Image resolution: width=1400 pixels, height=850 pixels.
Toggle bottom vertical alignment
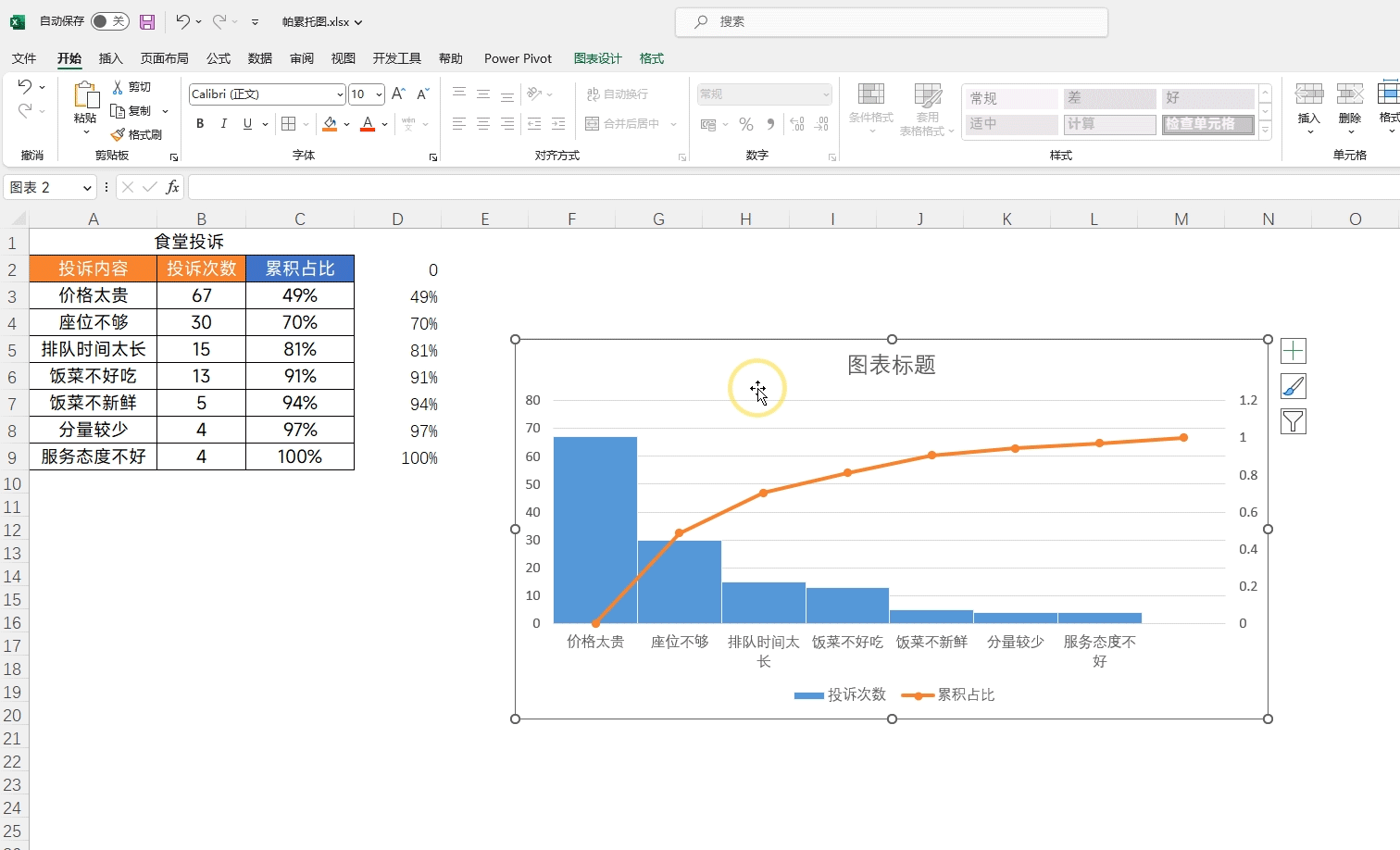tap(507, 94)
